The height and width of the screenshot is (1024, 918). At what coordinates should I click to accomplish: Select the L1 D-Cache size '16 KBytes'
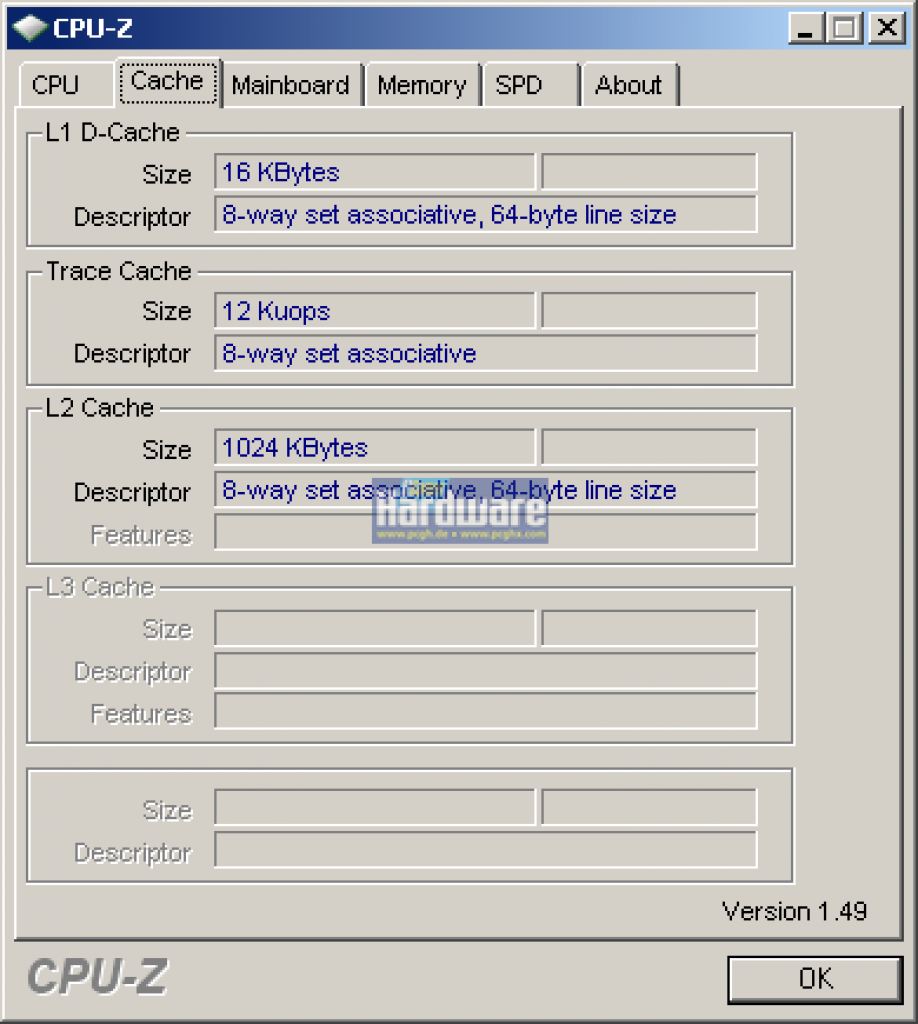tap(374, 172)
